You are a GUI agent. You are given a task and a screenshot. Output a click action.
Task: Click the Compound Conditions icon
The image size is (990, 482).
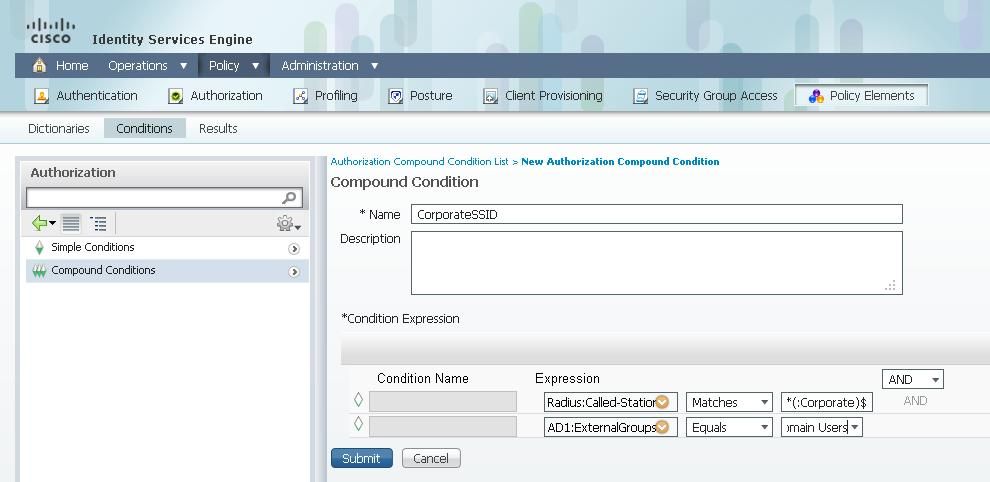(39, 271)
